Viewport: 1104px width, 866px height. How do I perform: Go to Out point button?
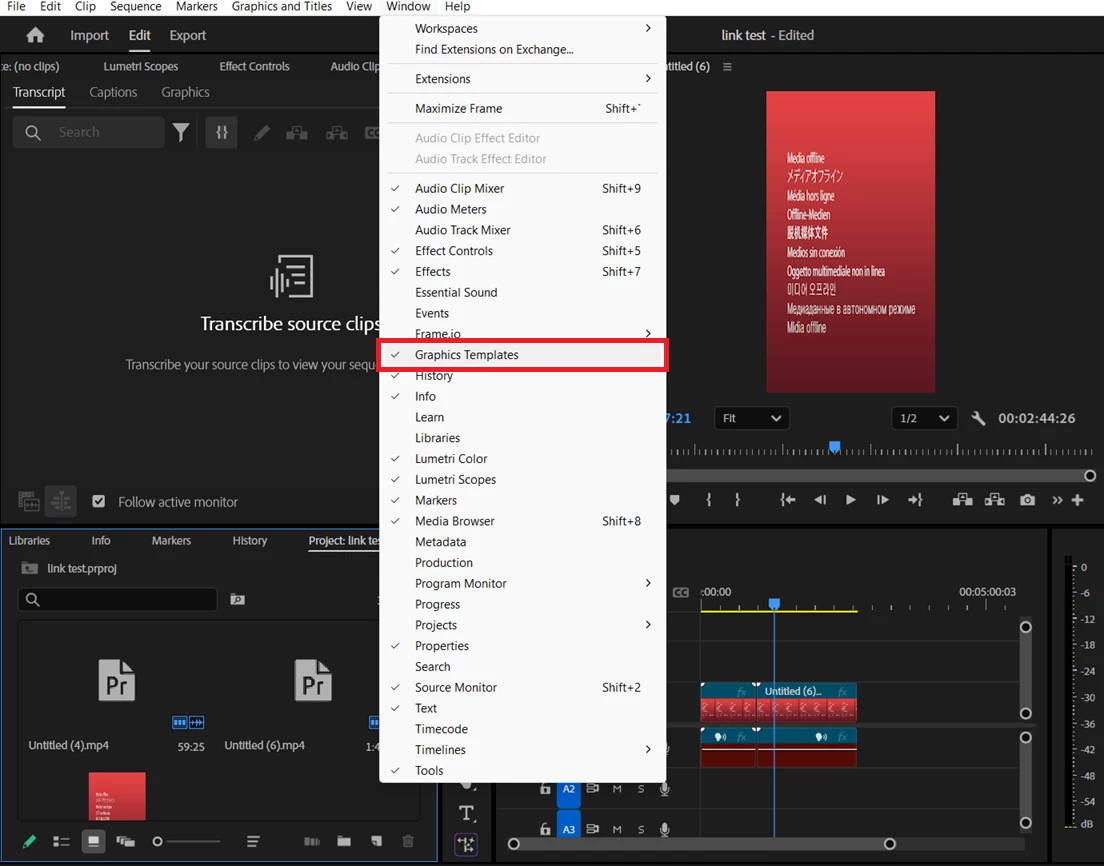(915, 500)
